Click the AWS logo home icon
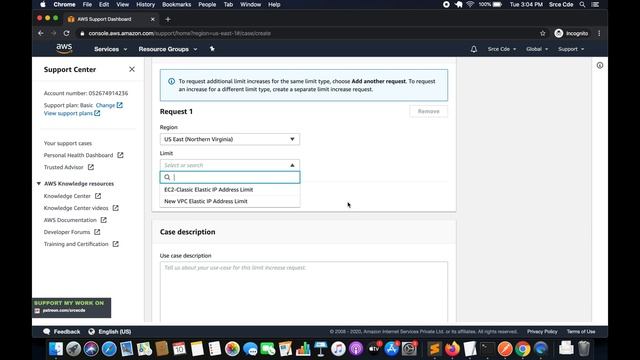 click(x=64, y=49)
